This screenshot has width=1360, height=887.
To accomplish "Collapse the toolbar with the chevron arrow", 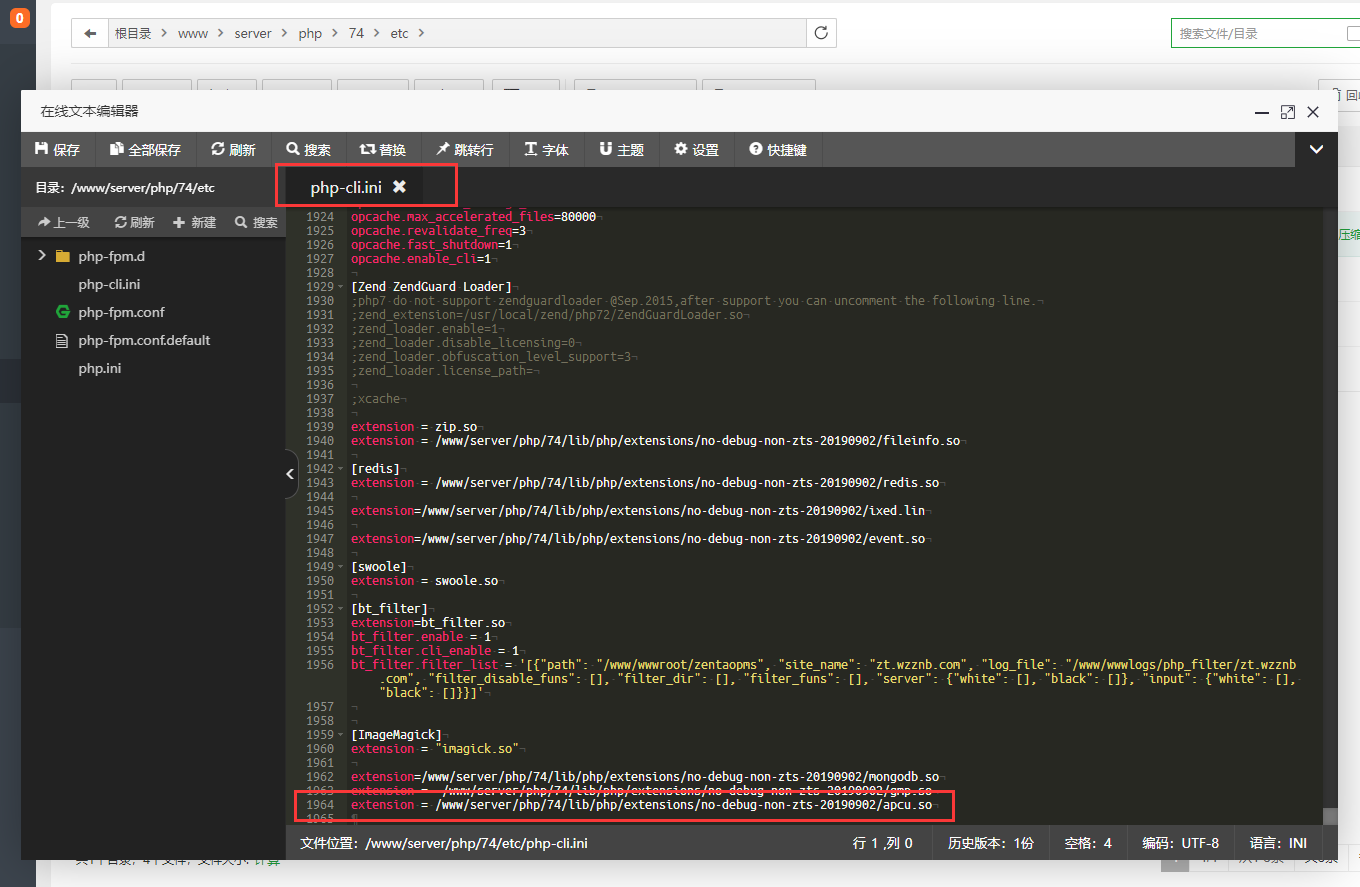I will click(1316, 150).
